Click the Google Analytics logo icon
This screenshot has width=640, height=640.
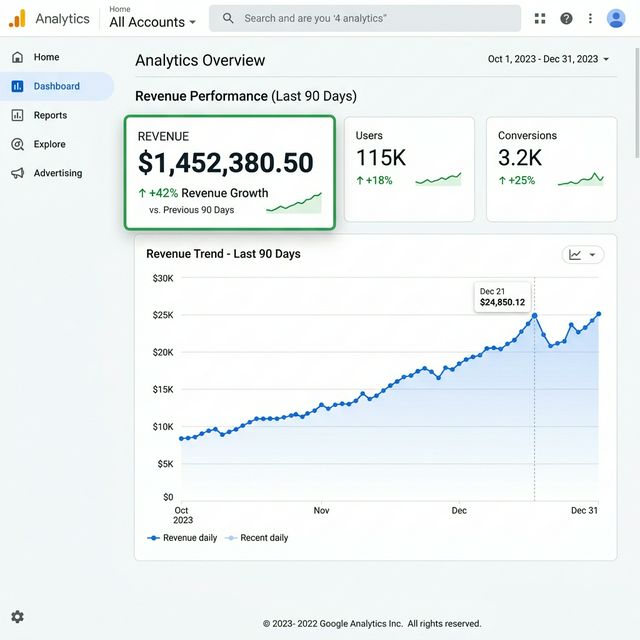tap(17, 18)
